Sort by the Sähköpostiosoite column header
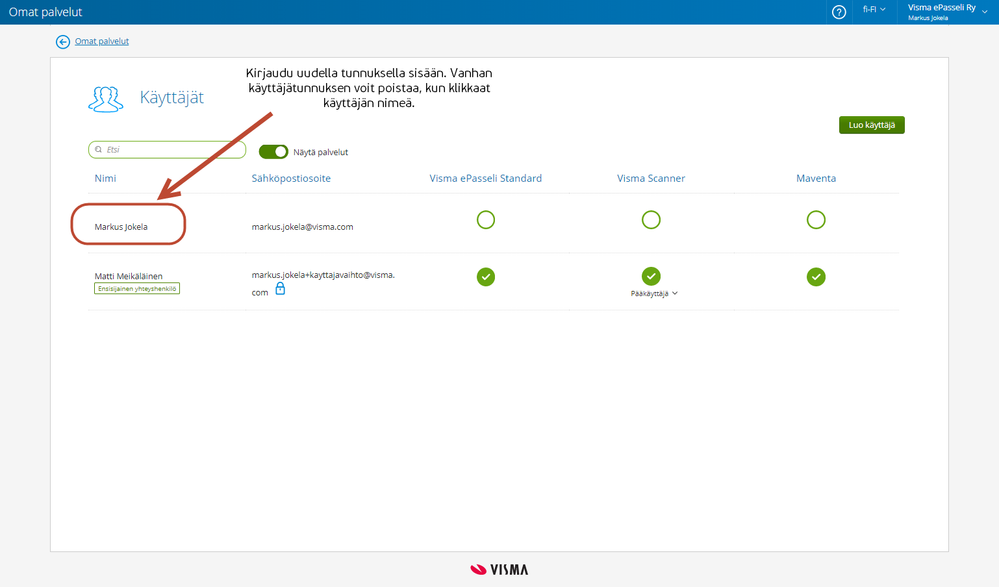The height and width of the screenshot is (587, 999). 291,178
